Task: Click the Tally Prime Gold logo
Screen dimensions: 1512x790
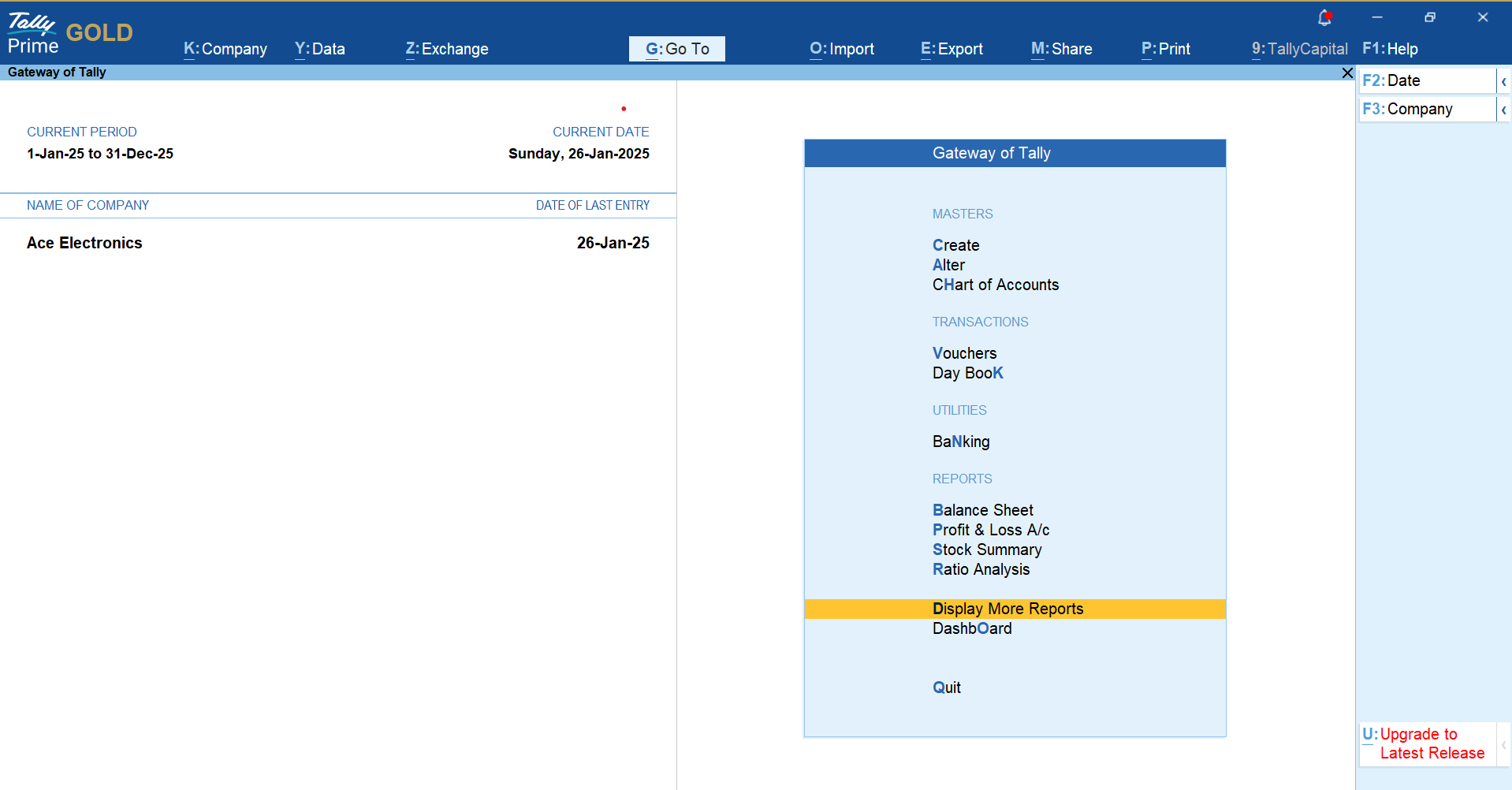Action: click(69, 33)
